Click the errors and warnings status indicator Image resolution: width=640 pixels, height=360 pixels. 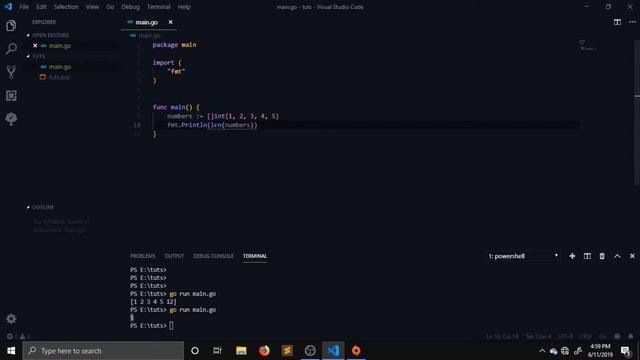coord(18,336)
